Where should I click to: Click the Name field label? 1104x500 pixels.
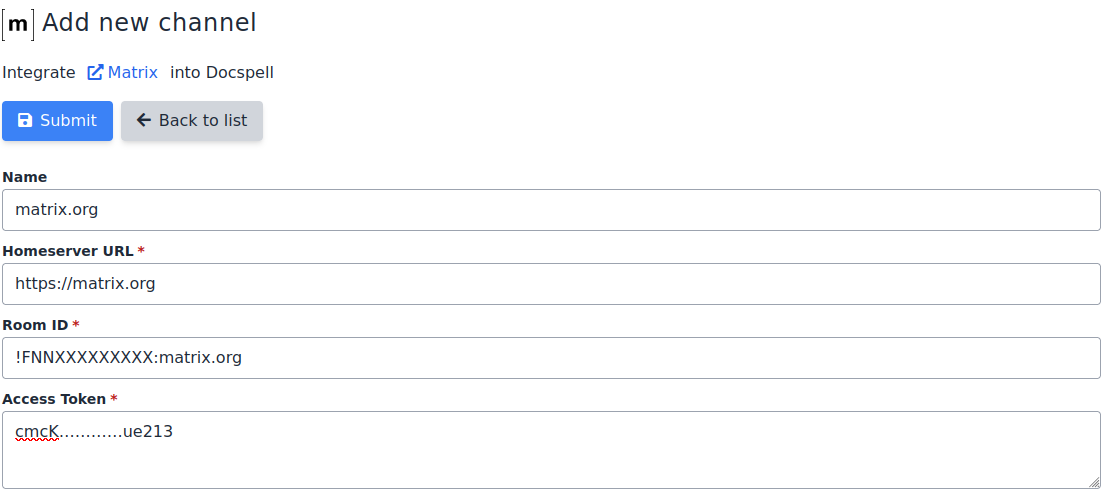point(25,177)
